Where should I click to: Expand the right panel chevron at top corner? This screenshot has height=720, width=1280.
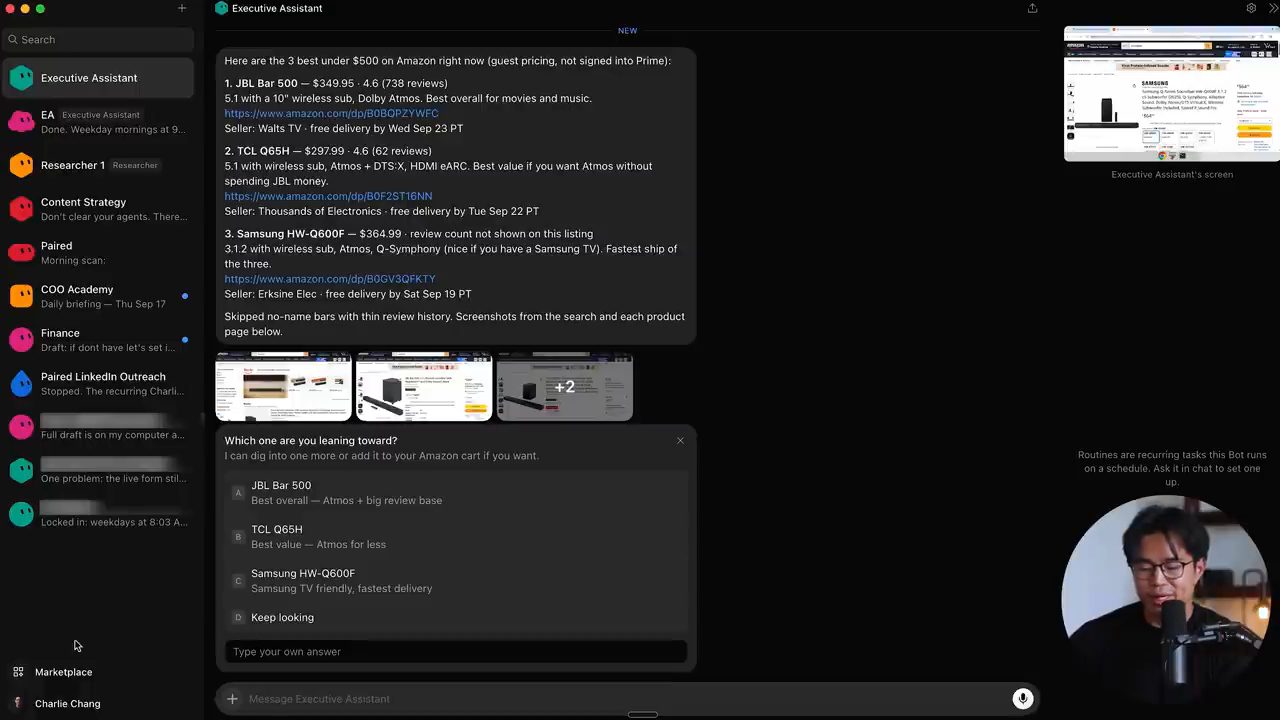(1273, 8)
